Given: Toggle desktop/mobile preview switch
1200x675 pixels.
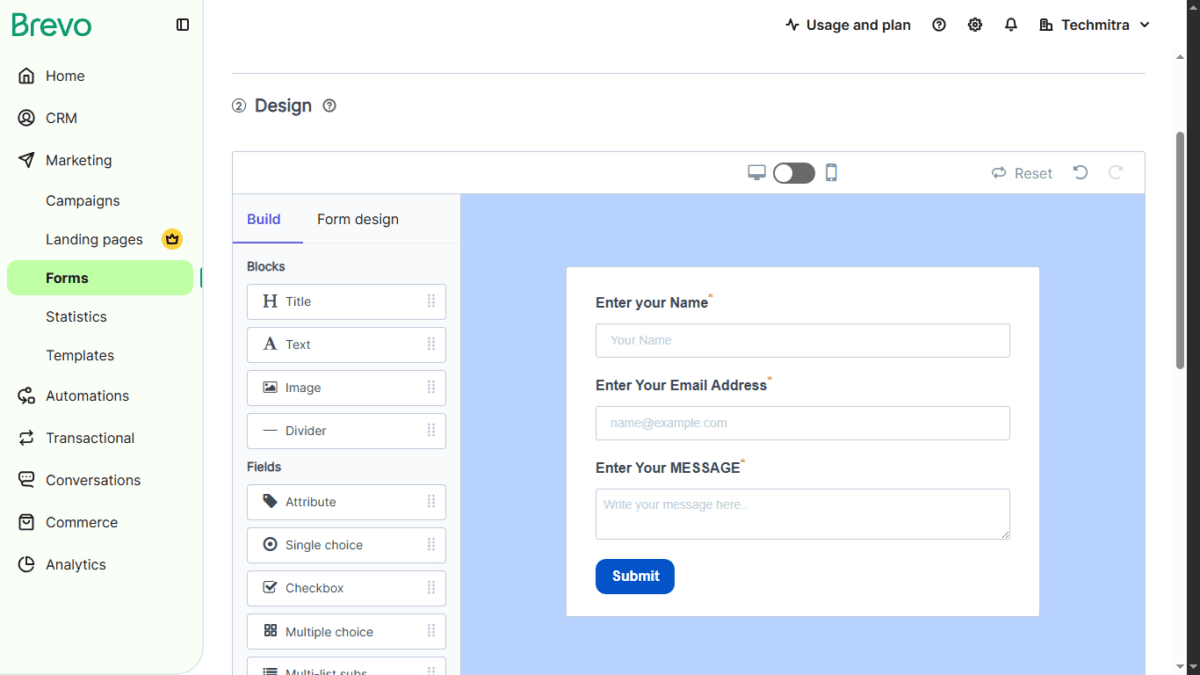Looking at the screenshot, I should tap(794, 173).
